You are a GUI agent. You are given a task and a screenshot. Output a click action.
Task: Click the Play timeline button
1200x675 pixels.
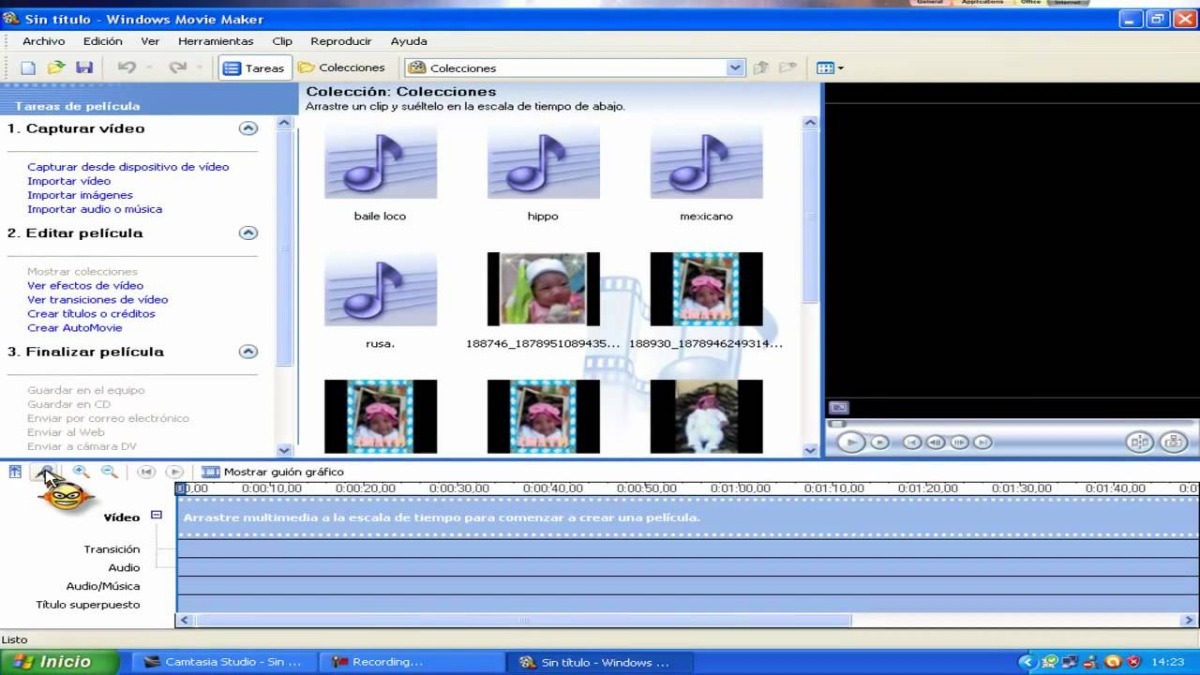[x=174, y=472]
